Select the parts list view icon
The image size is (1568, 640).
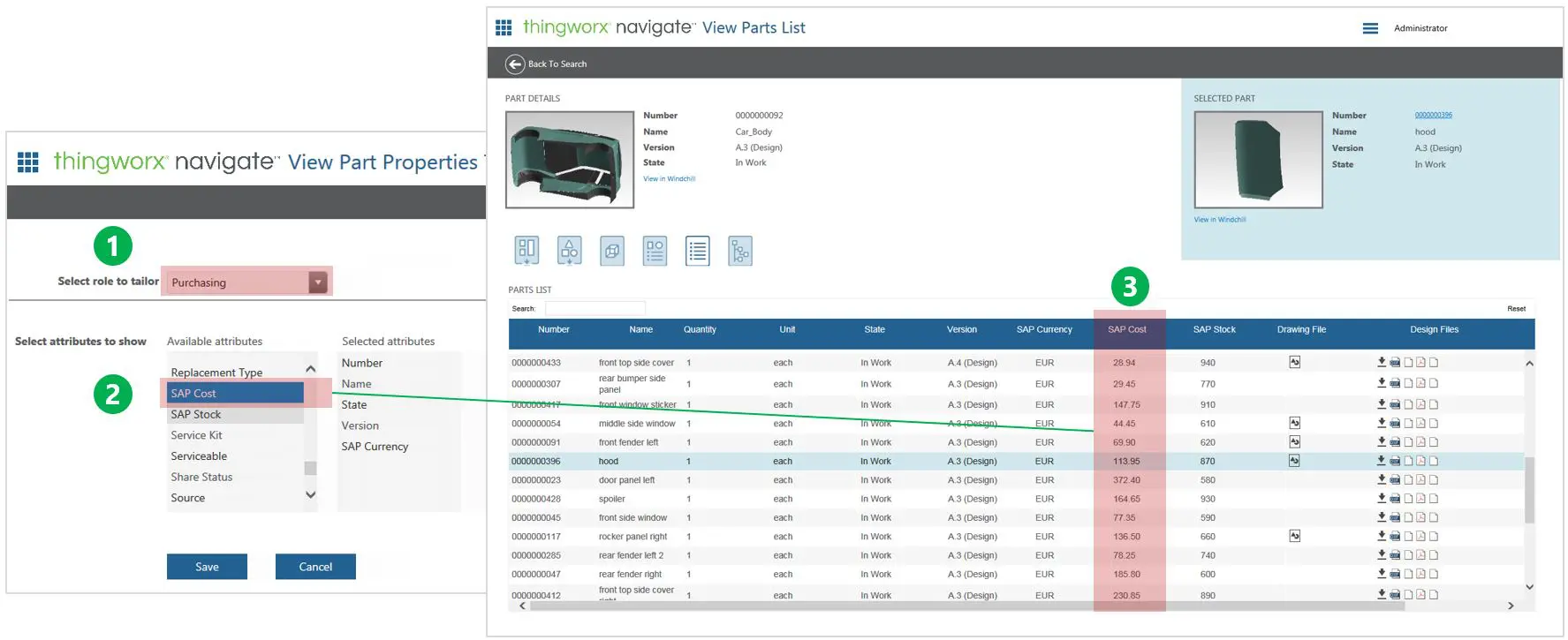[698, 252]
